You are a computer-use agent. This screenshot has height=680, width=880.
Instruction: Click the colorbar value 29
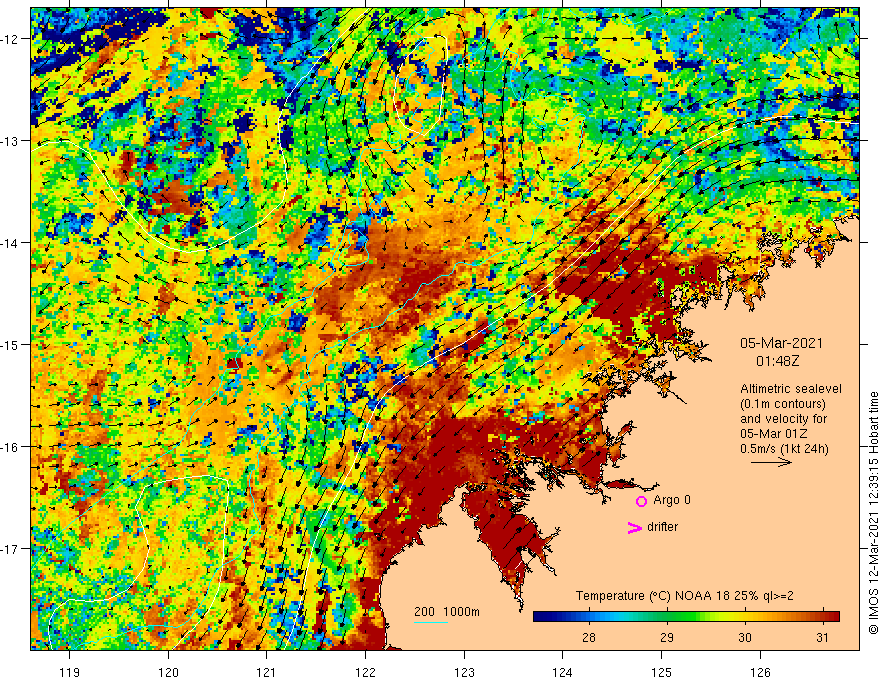(x=667, y=637)
